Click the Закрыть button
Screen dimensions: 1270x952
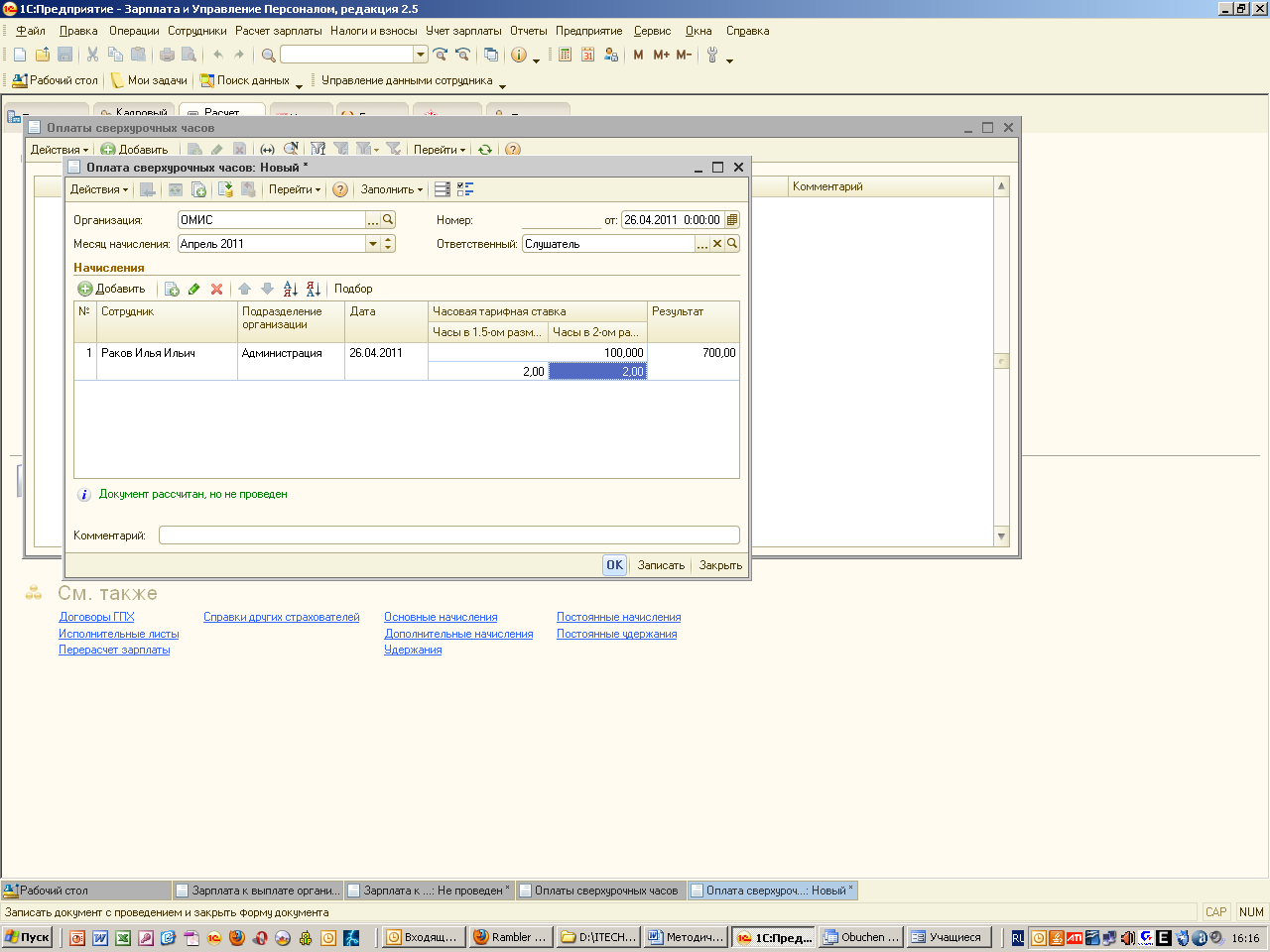pos(720,565)
